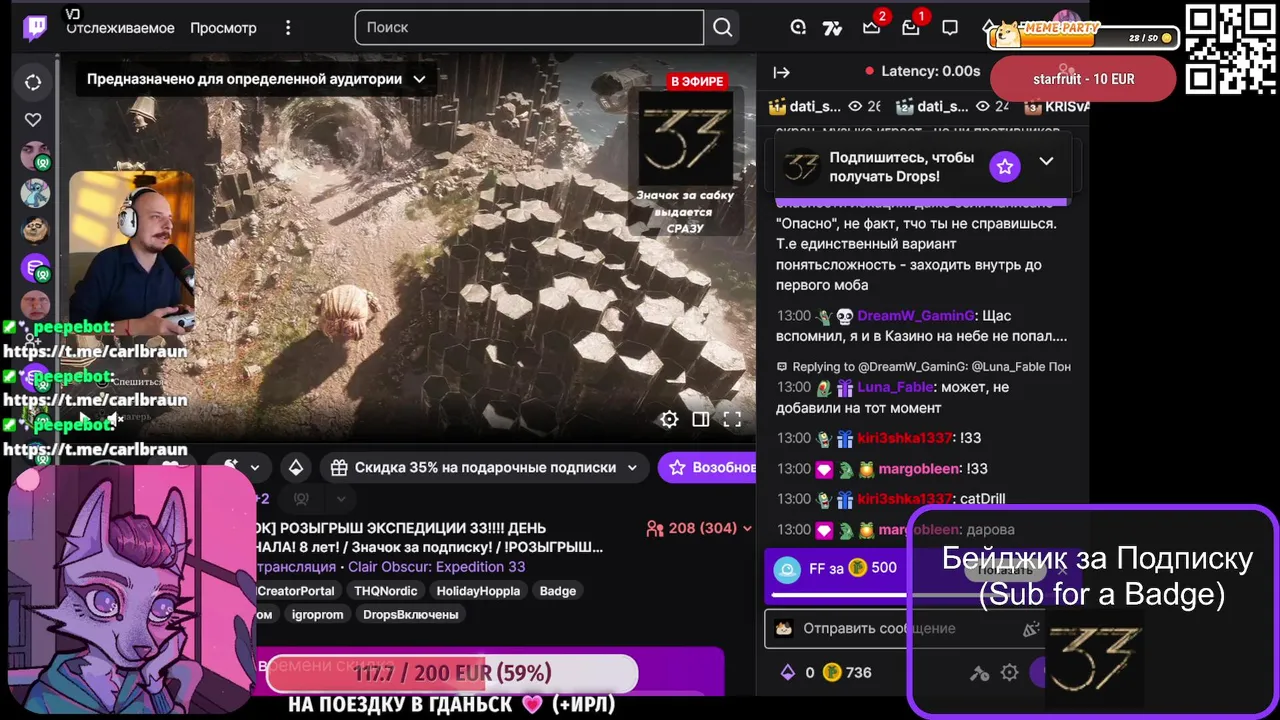Click В ЭФИРЕ live badge
The width and height of the screenshot is (1280, 720).
[697, 81]
